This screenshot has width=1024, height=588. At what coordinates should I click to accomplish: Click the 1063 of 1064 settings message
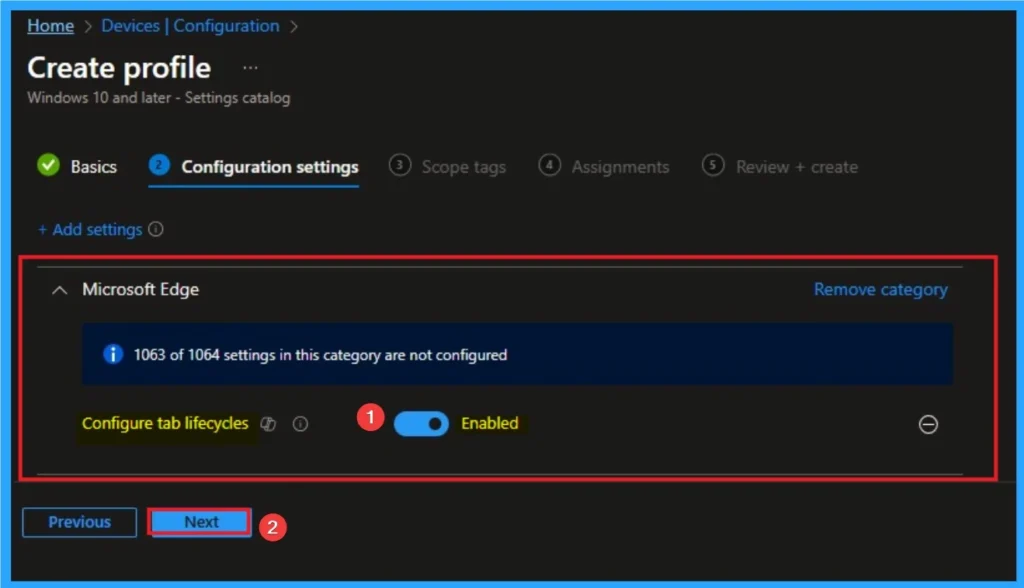(x=320, y=355)
